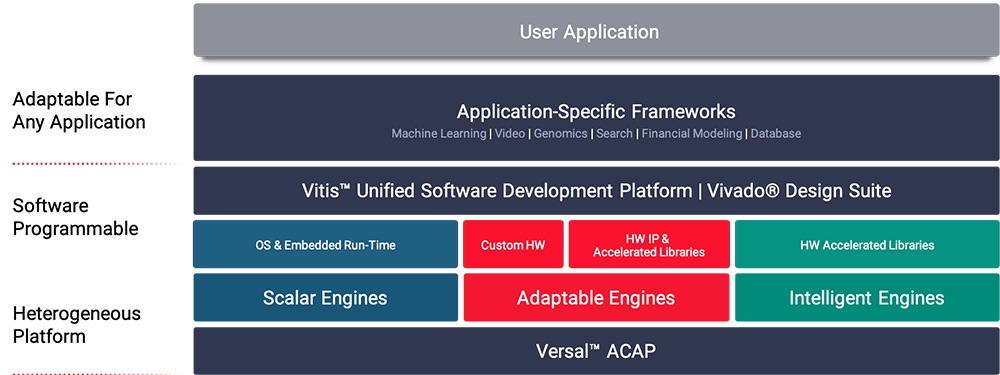Select the Adaptable Engines block
Image resolution: width=1000 pixels, height=375 pixels.
click(x=596, y=298)
